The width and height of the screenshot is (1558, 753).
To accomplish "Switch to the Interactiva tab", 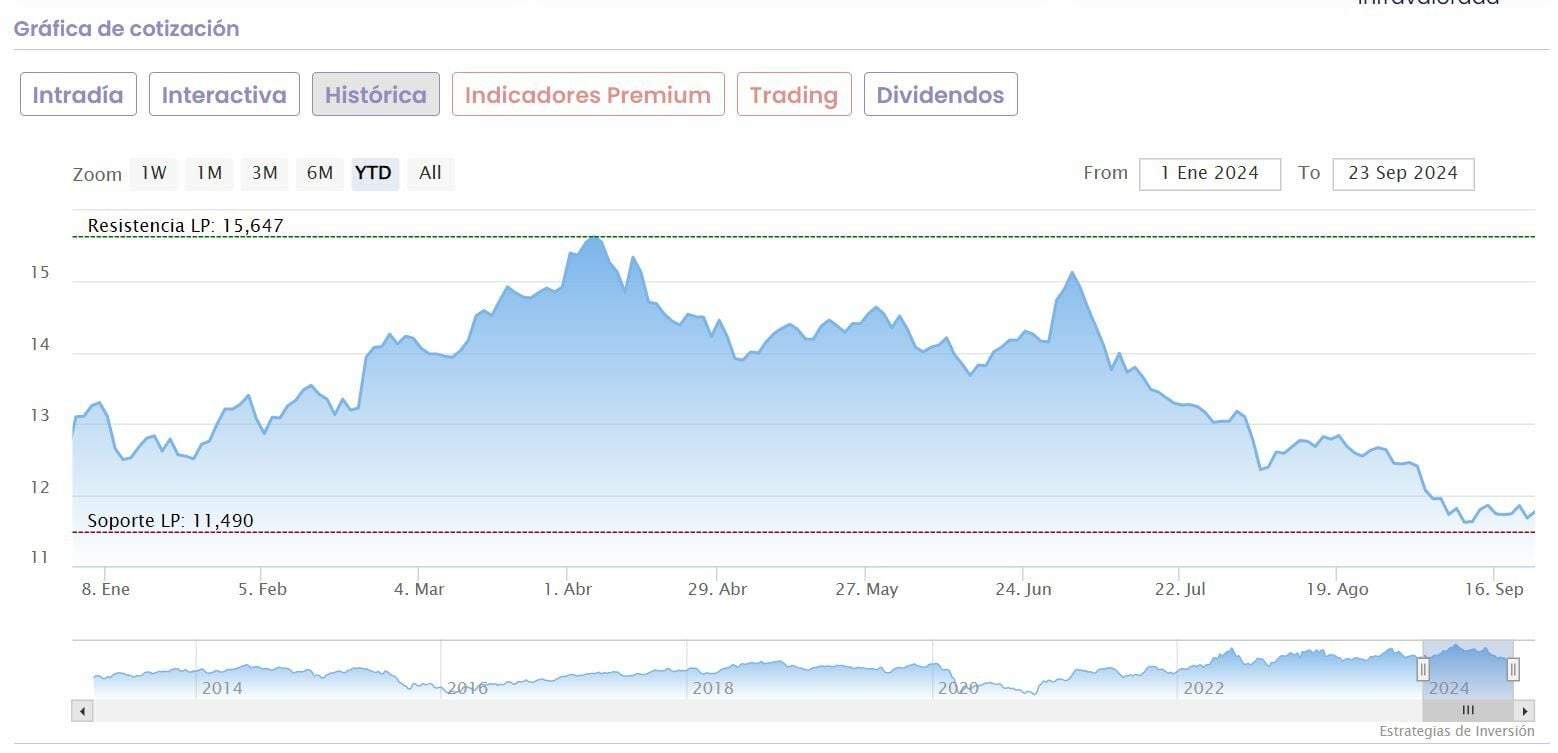I will tap(224, 95).
